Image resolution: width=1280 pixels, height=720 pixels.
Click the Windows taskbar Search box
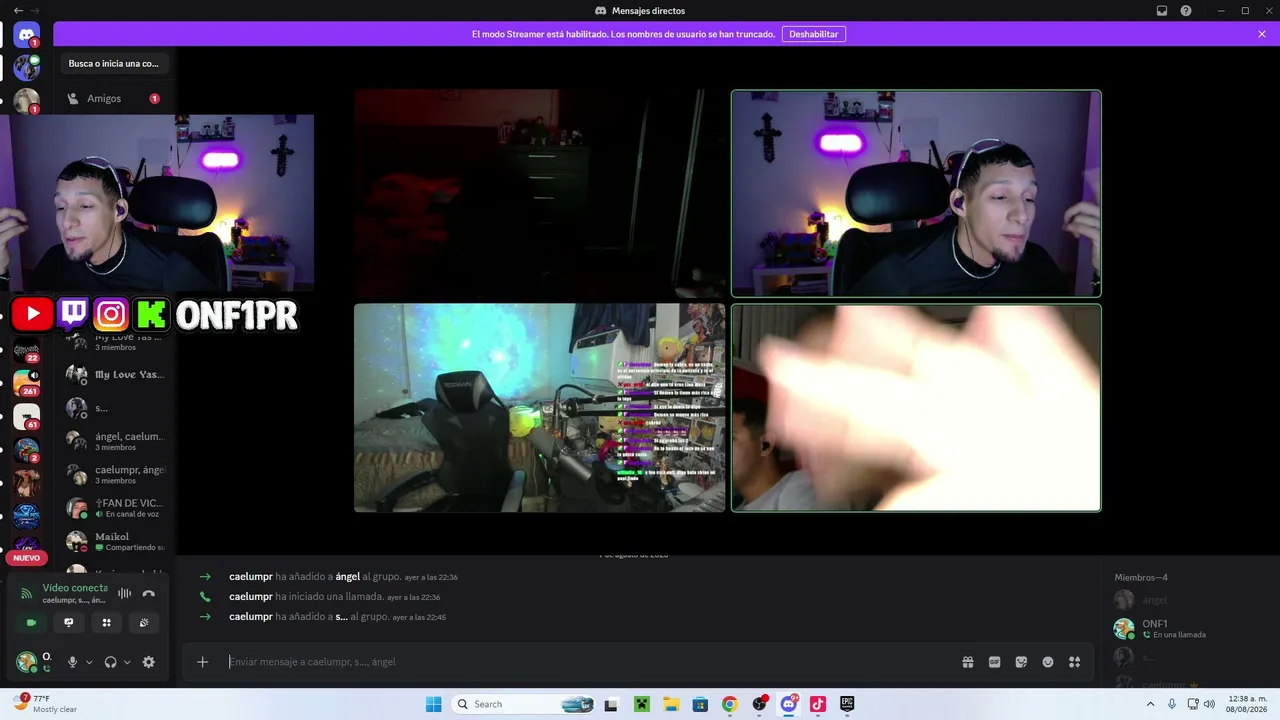tap(524, 704)
